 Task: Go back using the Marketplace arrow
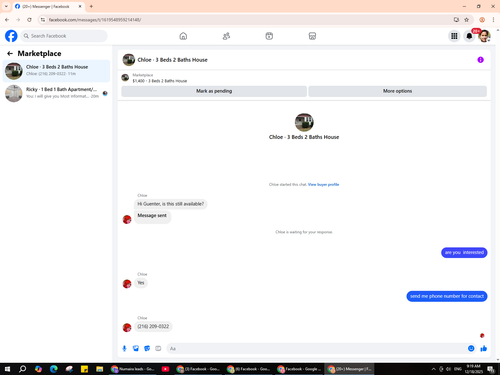10,53
